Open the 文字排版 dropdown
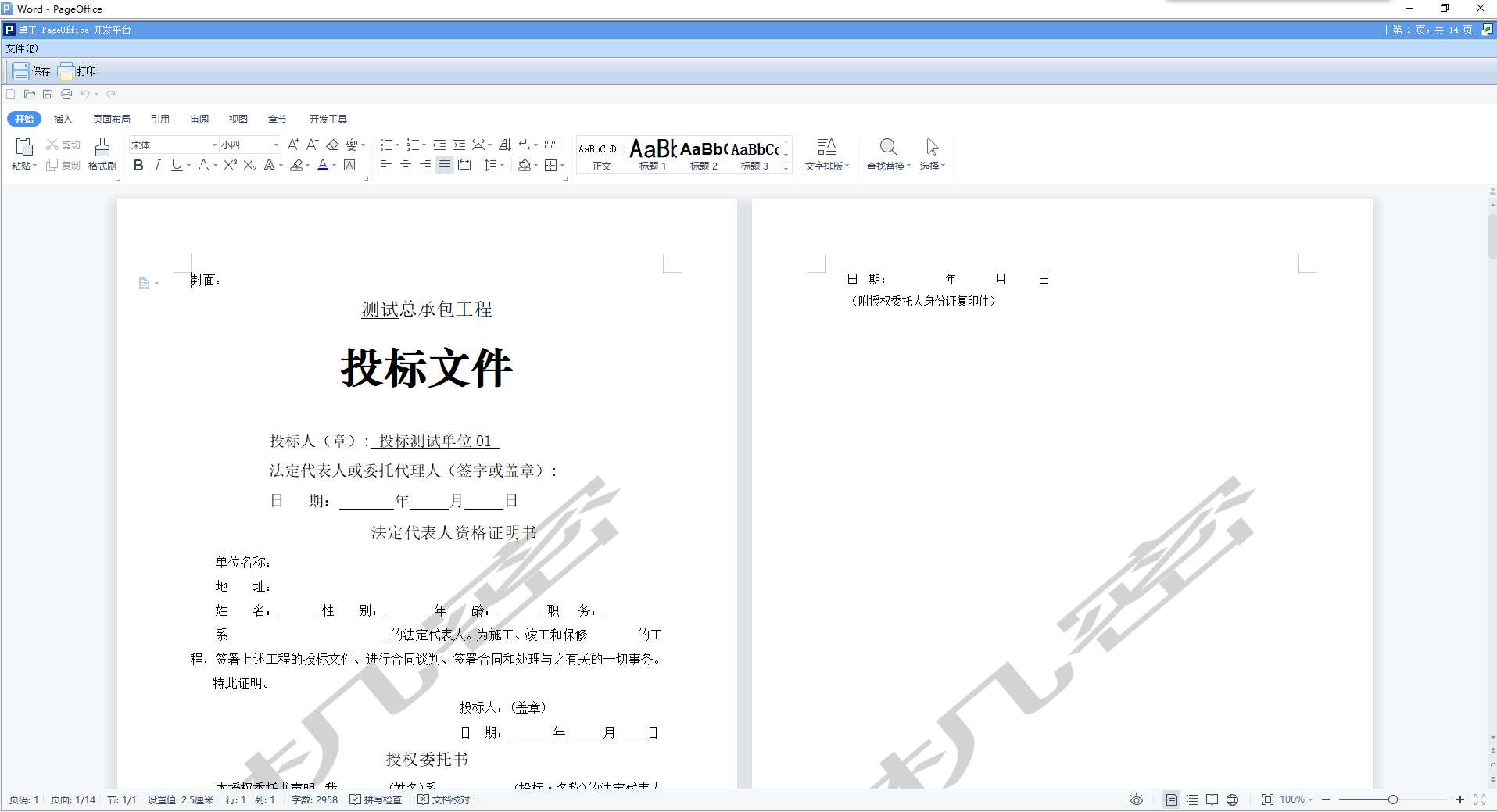Screen dimensions: 1497x812 point(827,155)
